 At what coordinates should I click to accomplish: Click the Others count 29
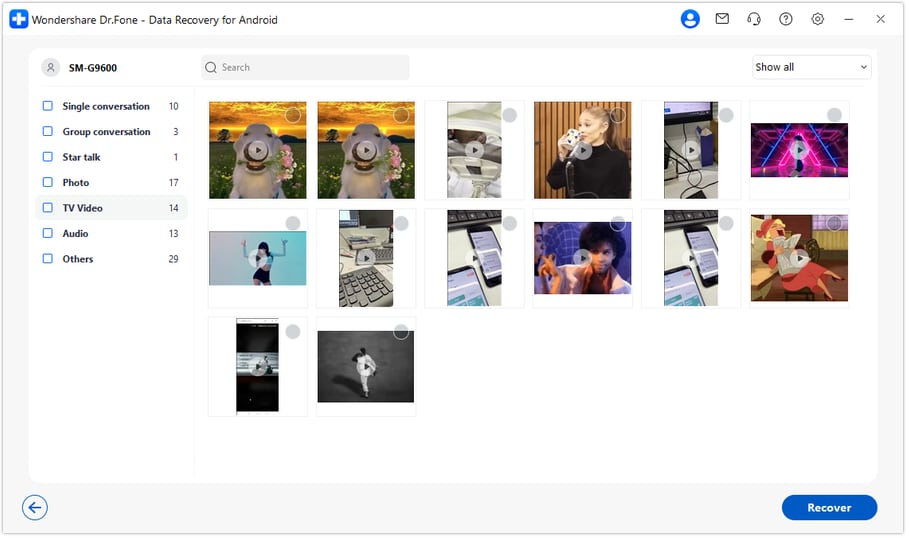[x=174, y=259]
